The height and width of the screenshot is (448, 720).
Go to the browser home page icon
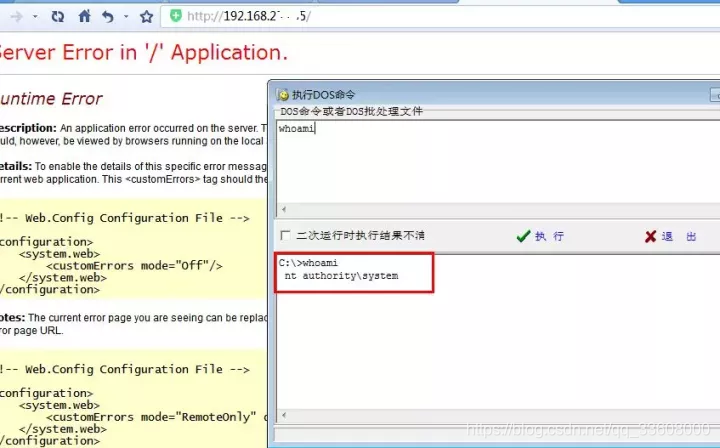pos(84,17)
